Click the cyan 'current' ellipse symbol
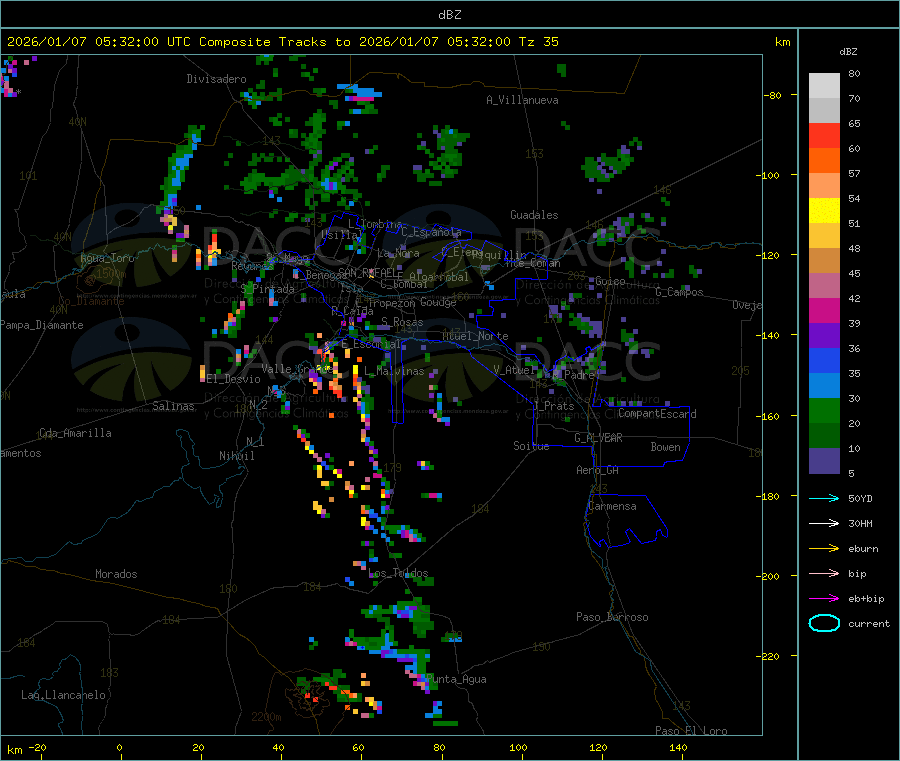This screenshot has width=900, height=761. (824, 623)
